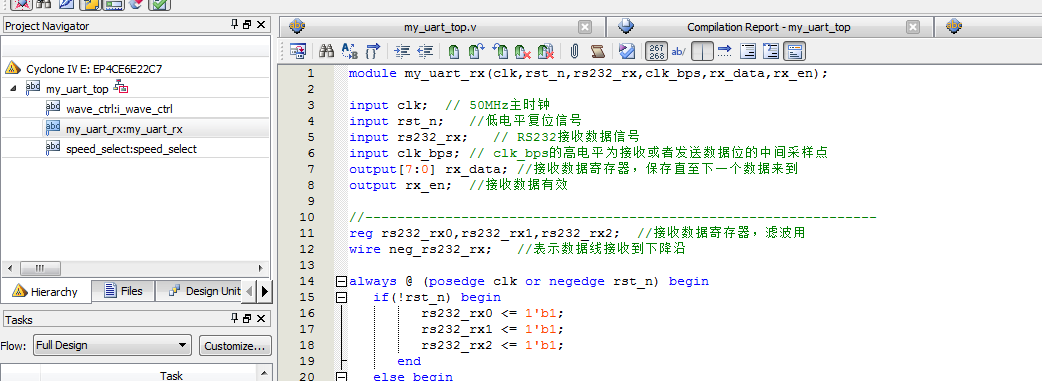Switch to the Files tab

(124, 291)
